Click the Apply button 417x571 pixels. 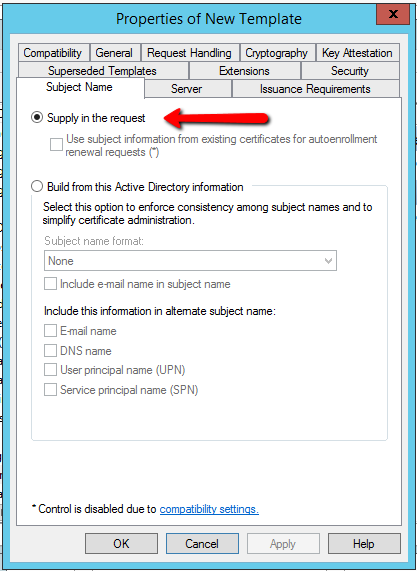283,544
